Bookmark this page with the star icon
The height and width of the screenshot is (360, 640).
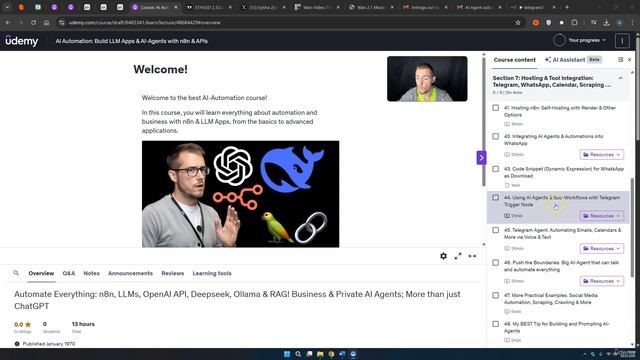click(518, 22)
